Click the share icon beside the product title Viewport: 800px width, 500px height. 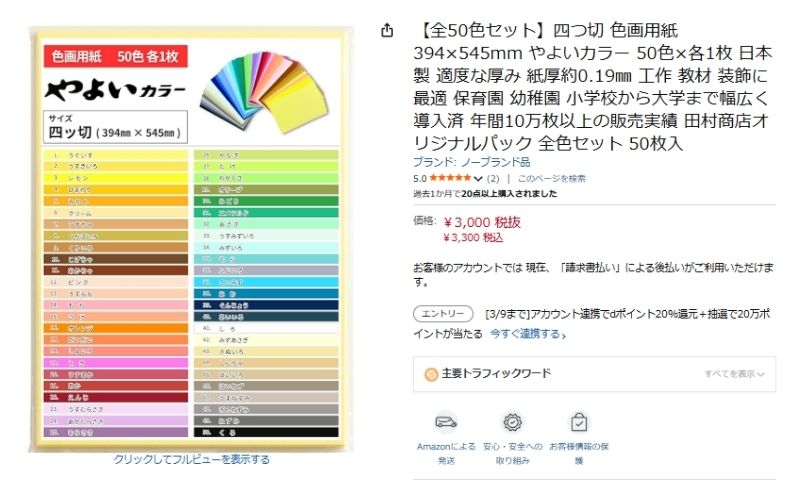coord(388,31)
